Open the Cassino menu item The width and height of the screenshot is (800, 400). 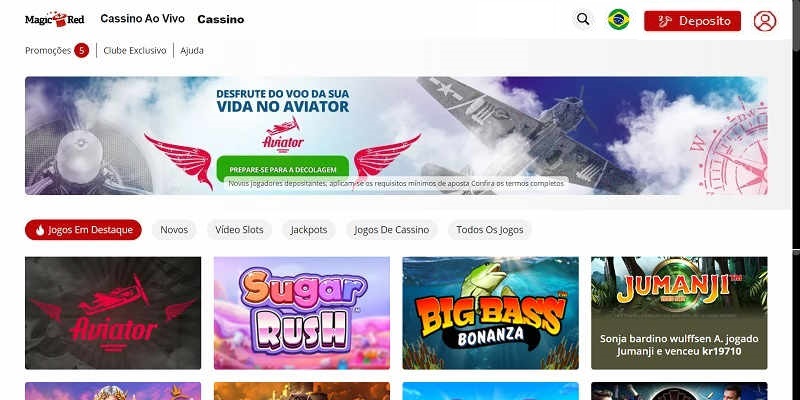220,19
